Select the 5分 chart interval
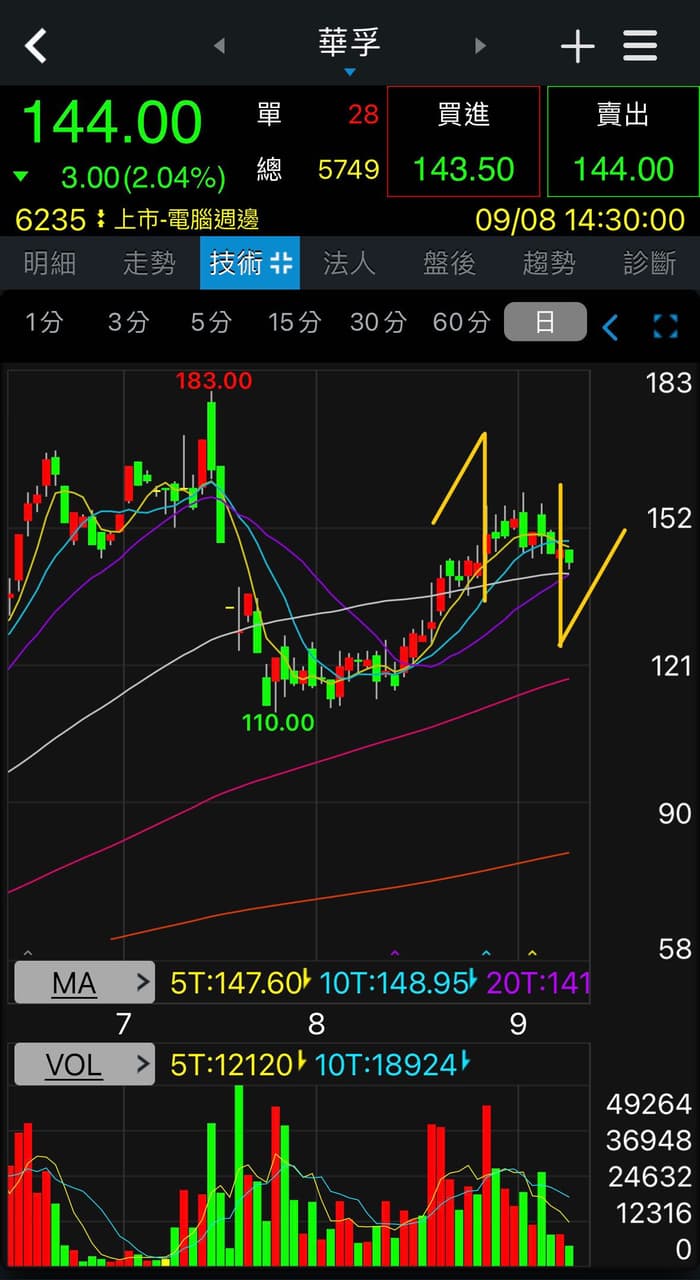Image resolution: width=700 pixels, height=1280 pixels. (211, 322)
